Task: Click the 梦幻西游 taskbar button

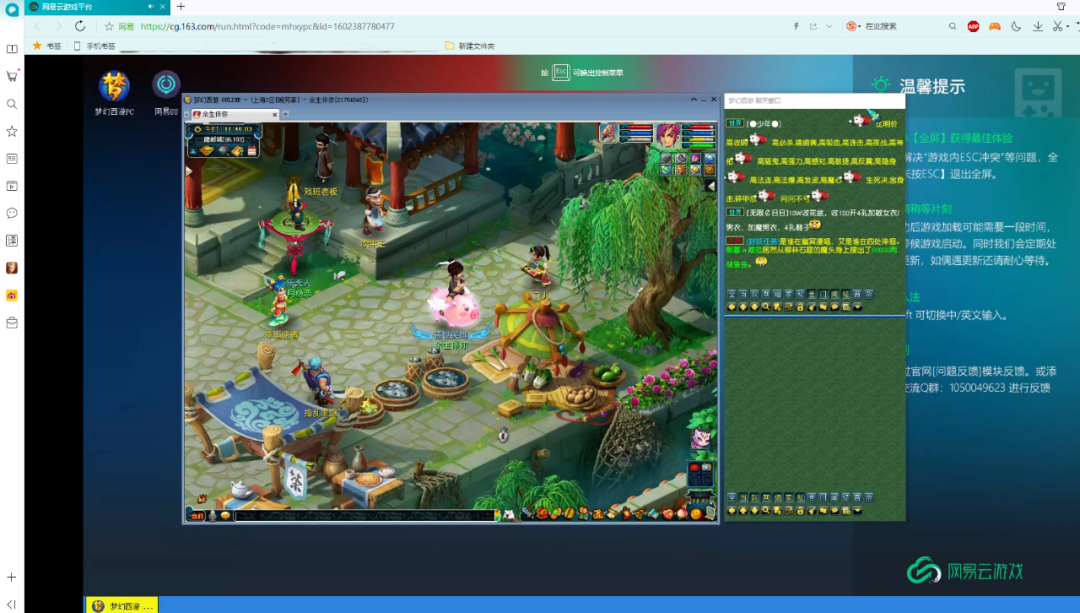Action: [x=122, y=605]
